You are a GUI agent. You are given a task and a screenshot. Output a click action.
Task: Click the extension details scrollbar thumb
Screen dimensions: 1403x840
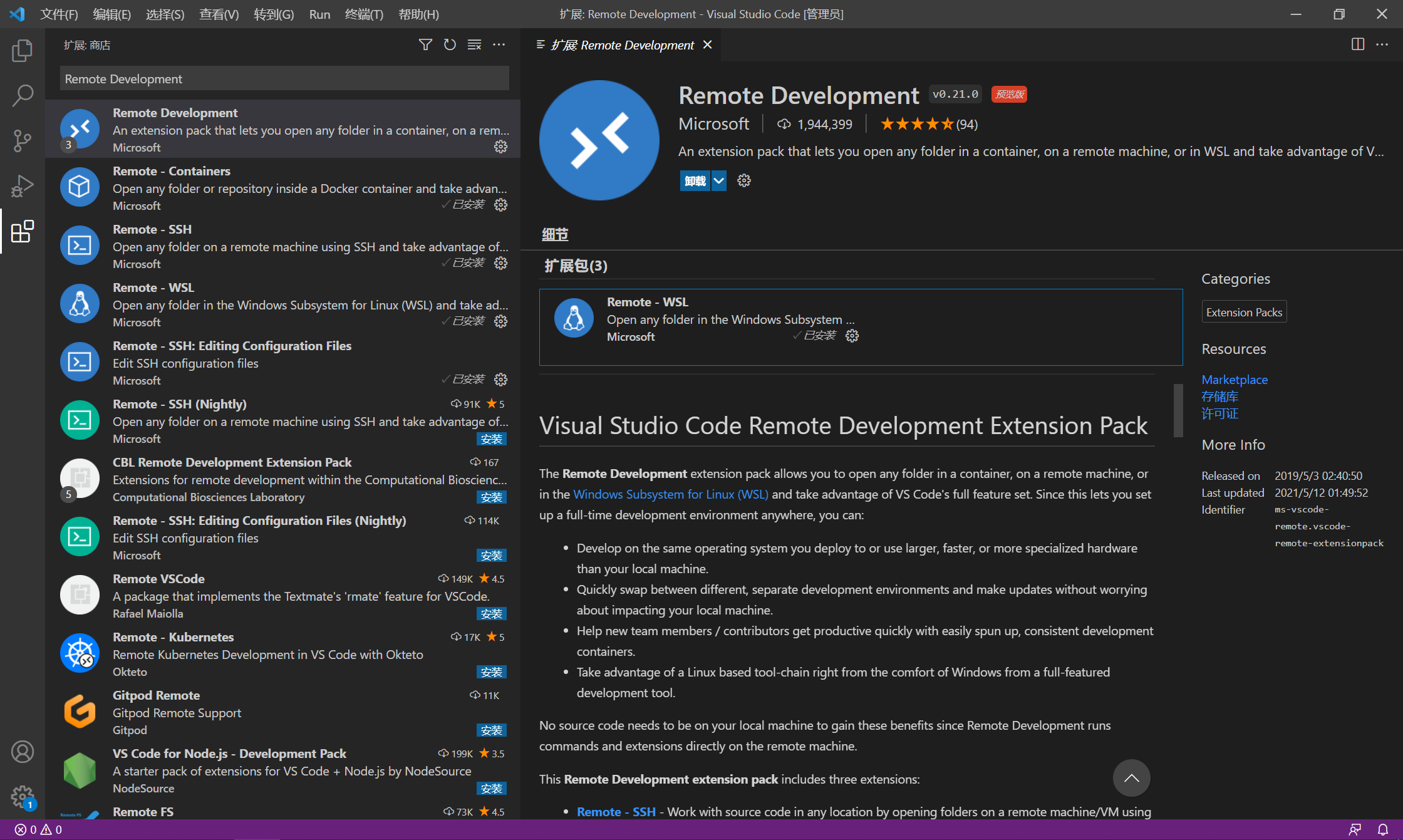tap(1178, 410)
